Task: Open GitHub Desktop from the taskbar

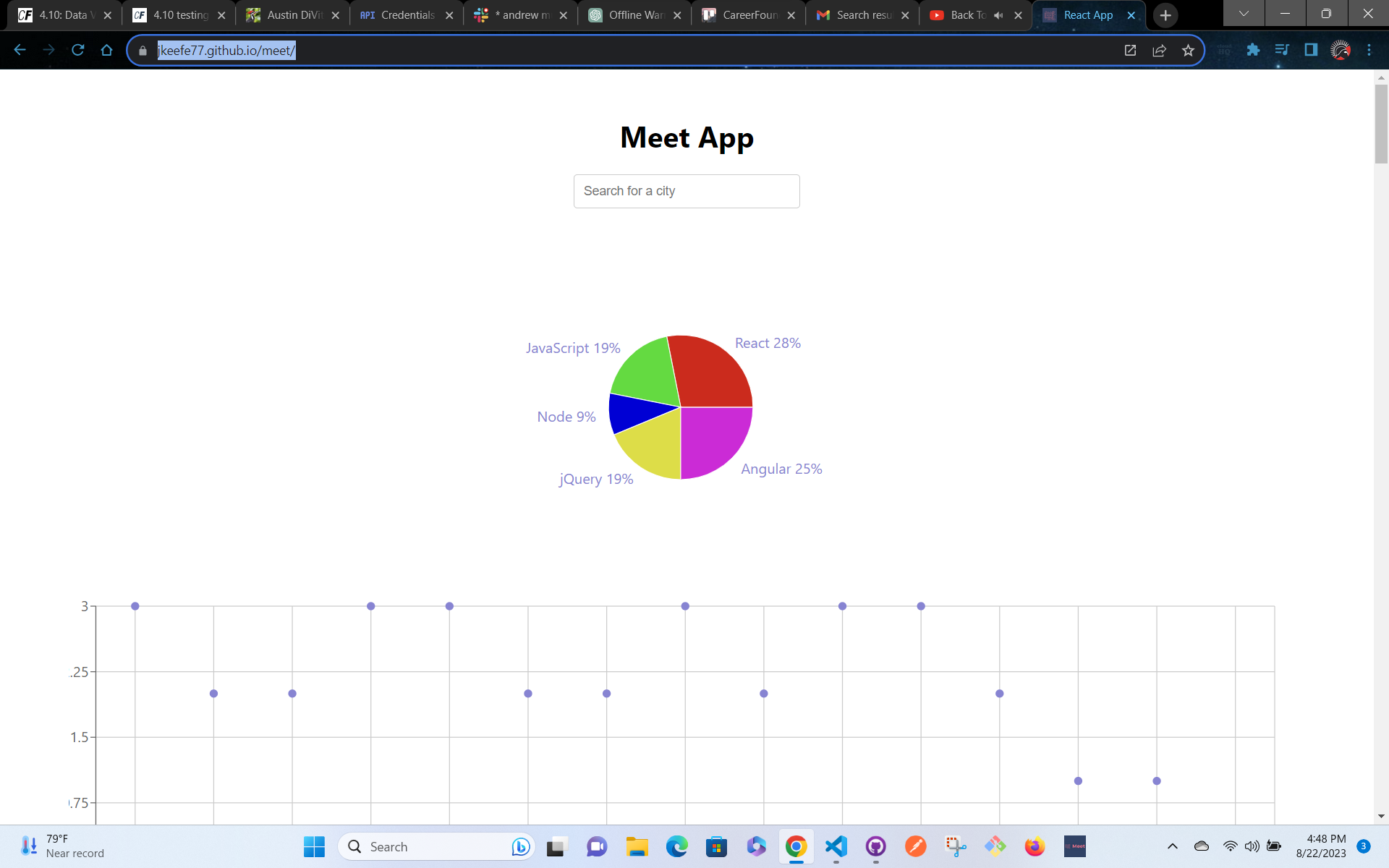Action: click(876, 846)
